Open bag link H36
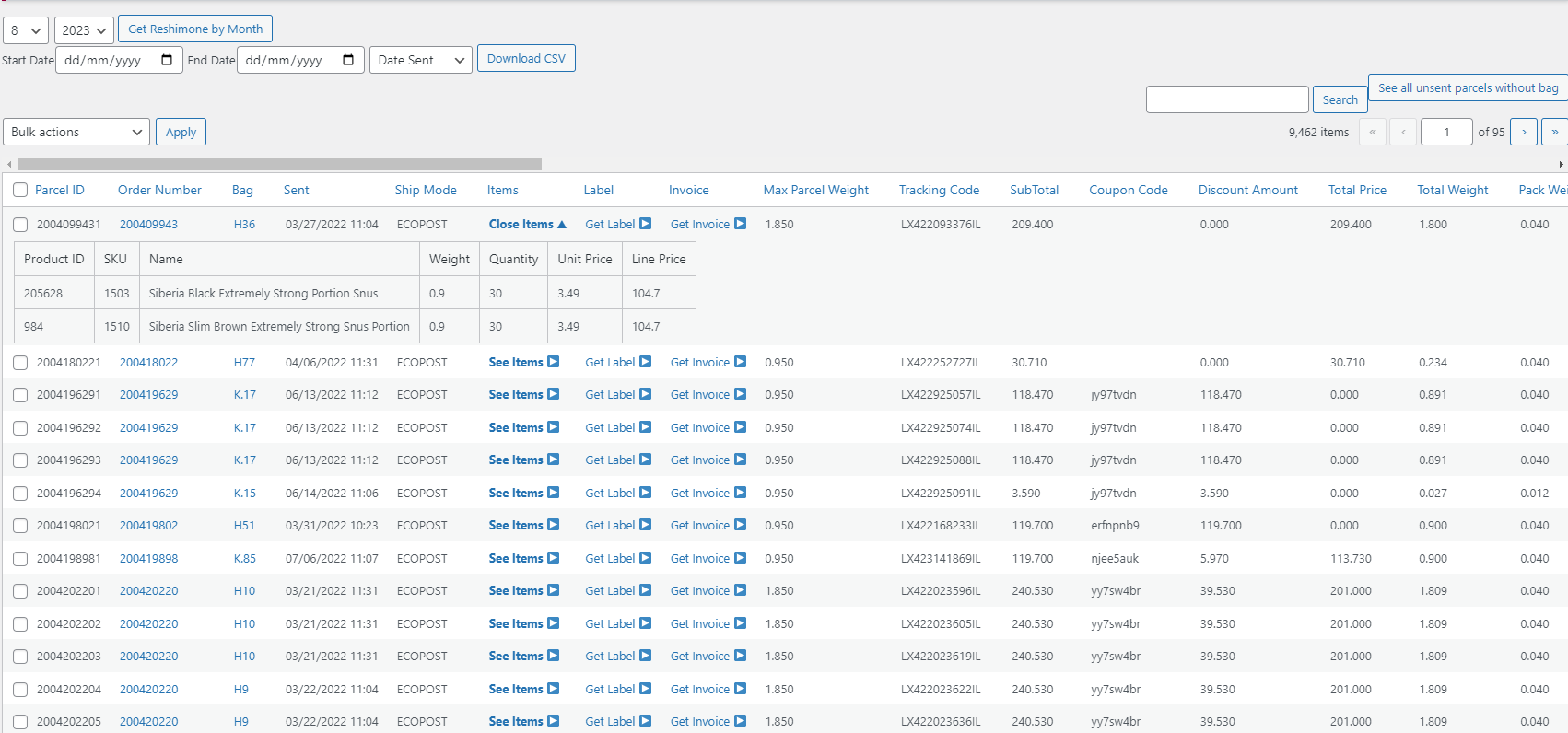Image resolution: width=1568 pixels, height=733 pixels. point(244,224)
